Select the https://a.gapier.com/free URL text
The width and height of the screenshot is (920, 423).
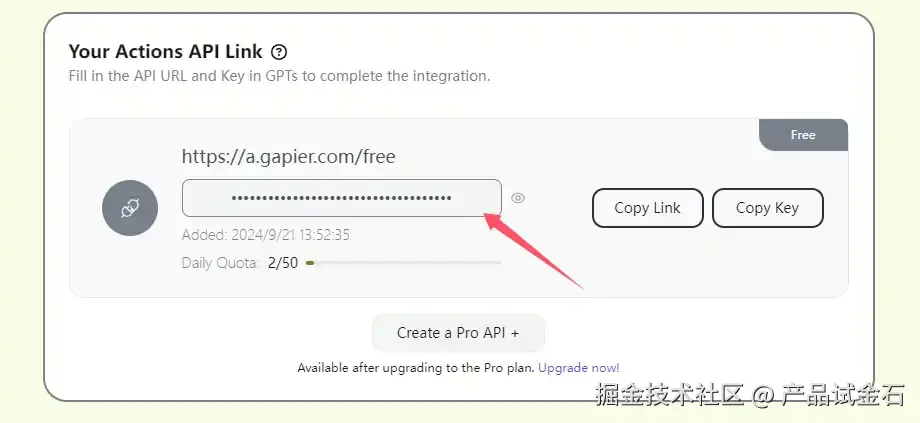[x=289, y=157]
